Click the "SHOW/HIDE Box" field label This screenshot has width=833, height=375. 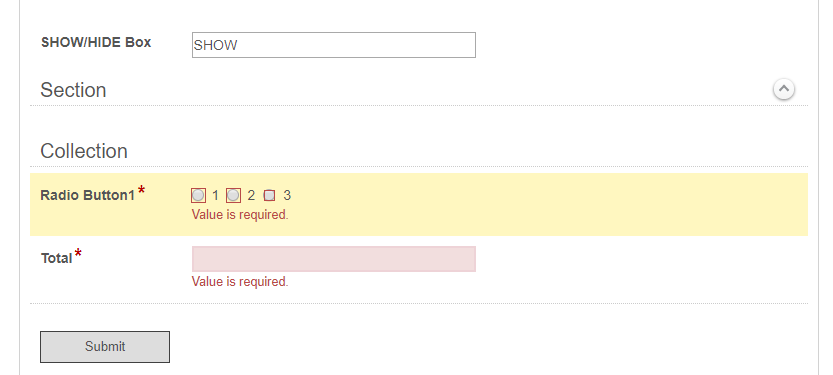[x=96, y=42]
